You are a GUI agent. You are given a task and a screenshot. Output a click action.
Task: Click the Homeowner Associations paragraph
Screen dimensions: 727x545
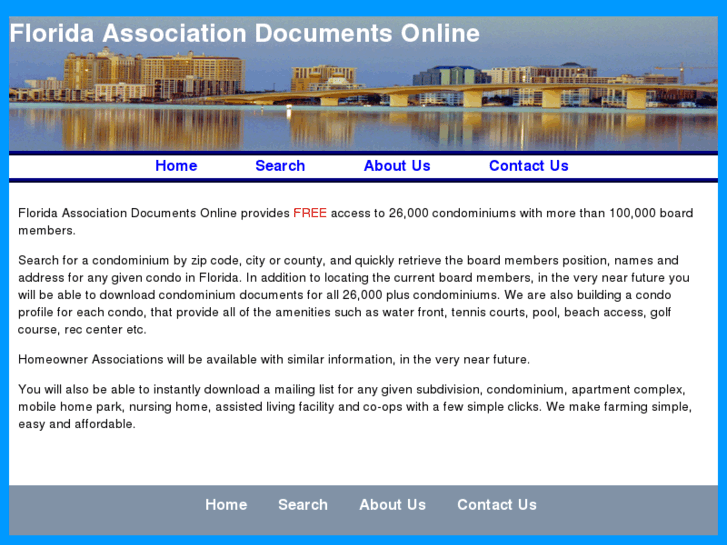click(x=274, y=359)
